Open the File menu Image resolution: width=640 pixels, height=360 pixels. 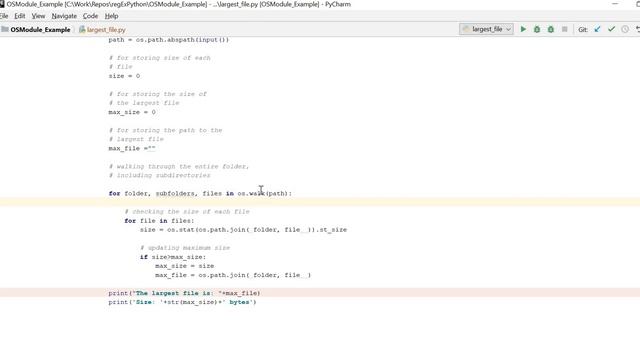4,16
